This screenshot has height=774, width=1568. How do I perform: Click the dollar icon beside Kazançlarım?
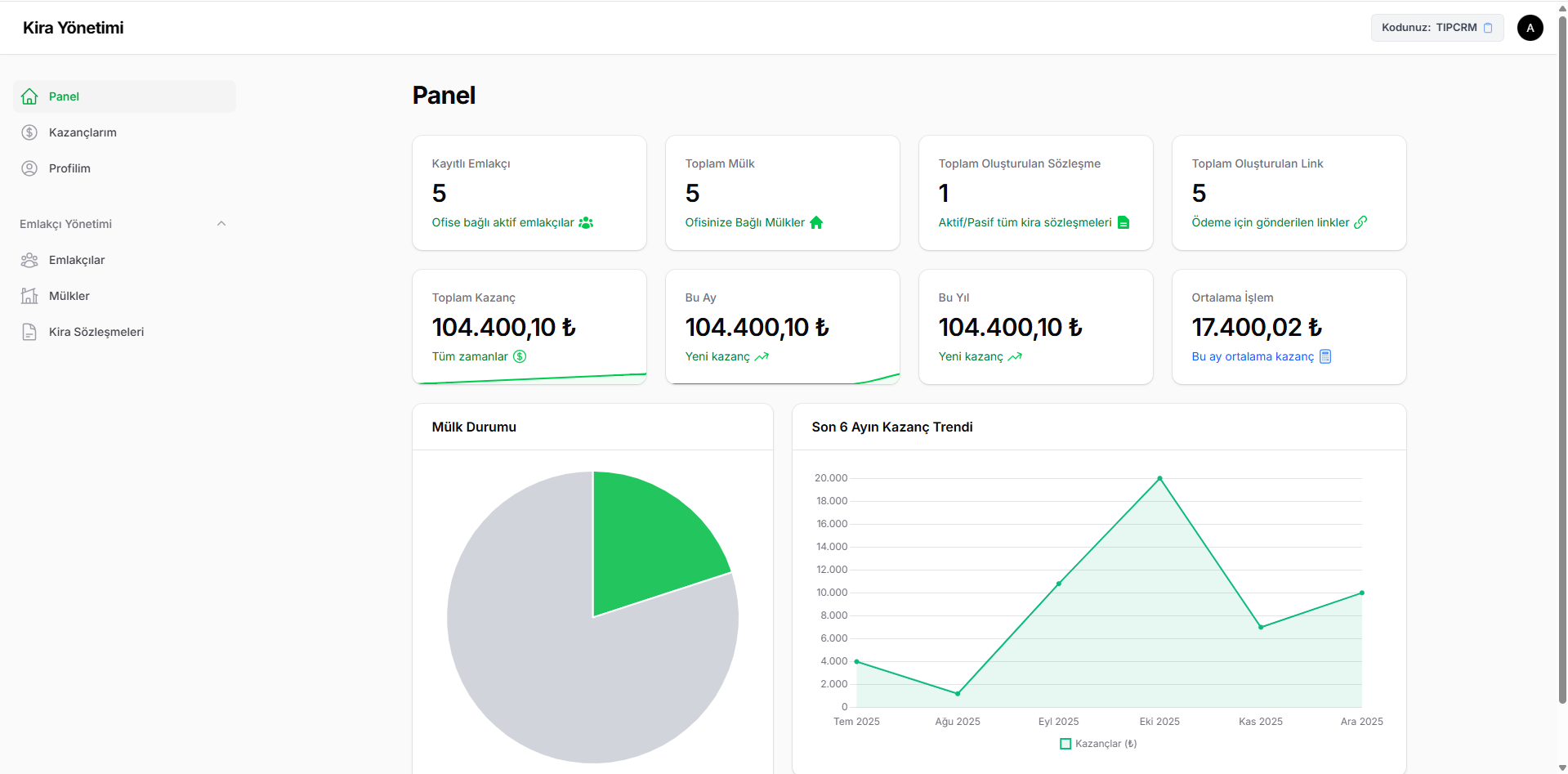coord(29,132)
